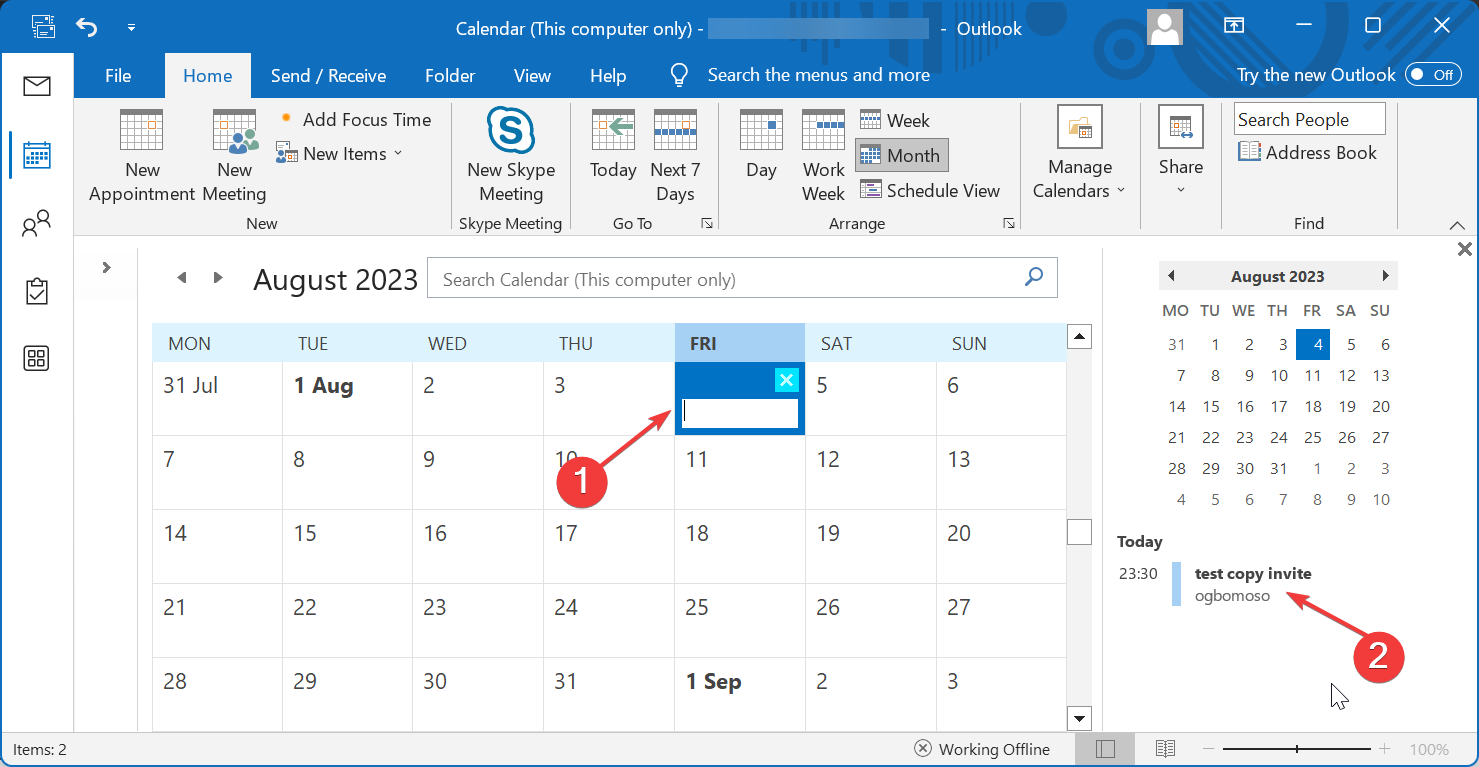This screenshot has height=767, width=1479.
Task: Open More Apps grid icon in sidebar
Action: click(37, 358)
